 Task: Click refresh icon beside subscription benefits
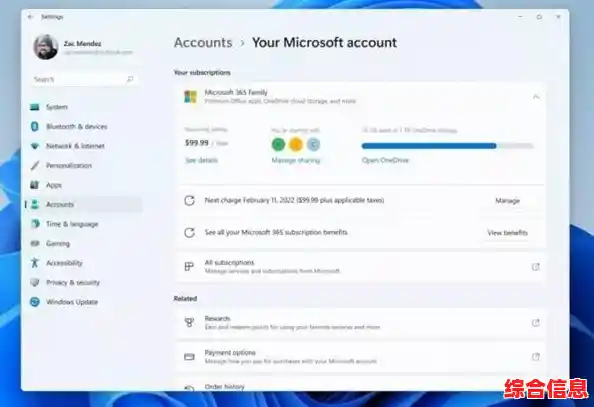[189, 233]
